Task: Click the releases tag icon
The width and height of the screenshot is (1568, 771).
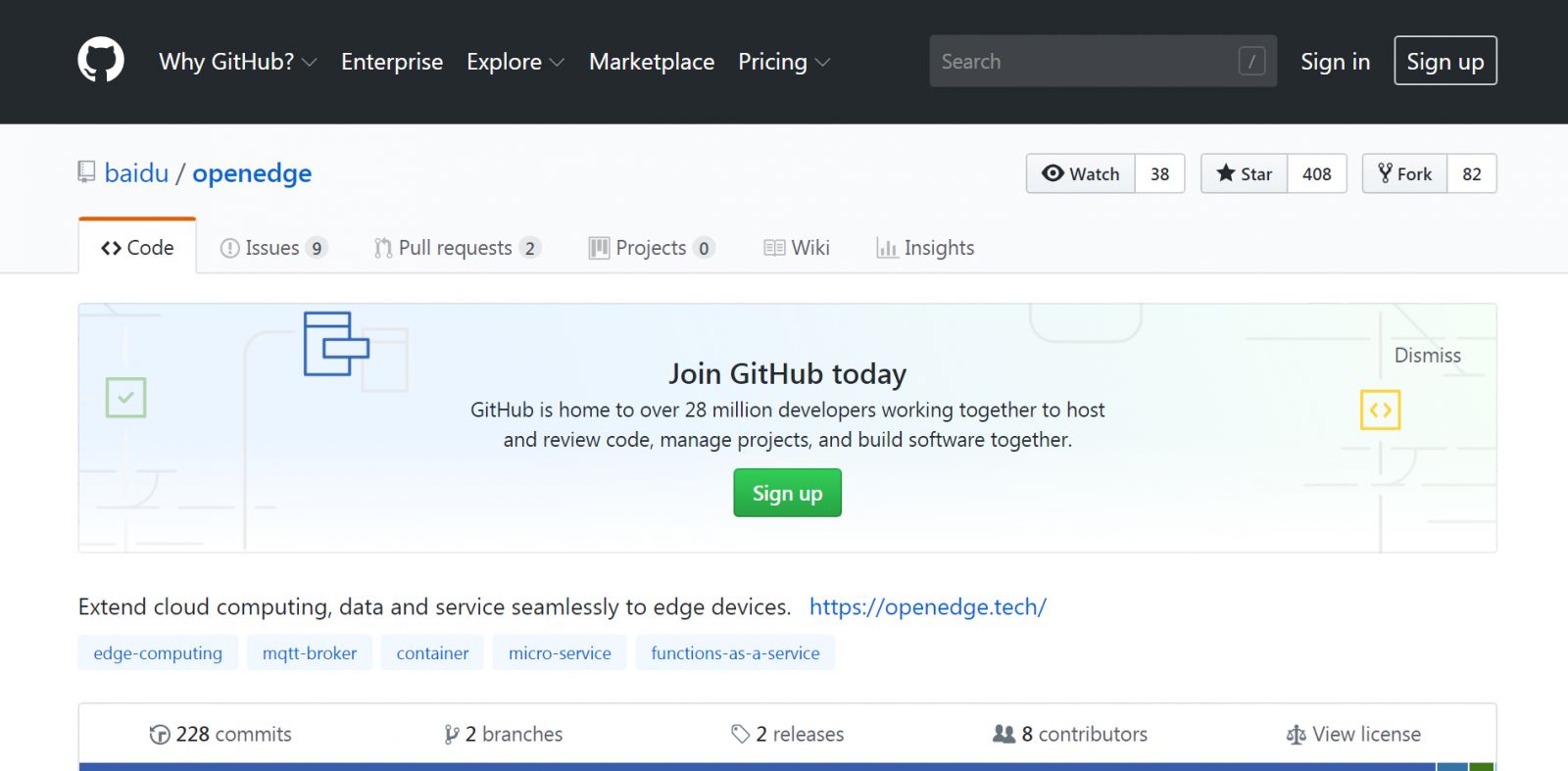Action: point(740,734)
